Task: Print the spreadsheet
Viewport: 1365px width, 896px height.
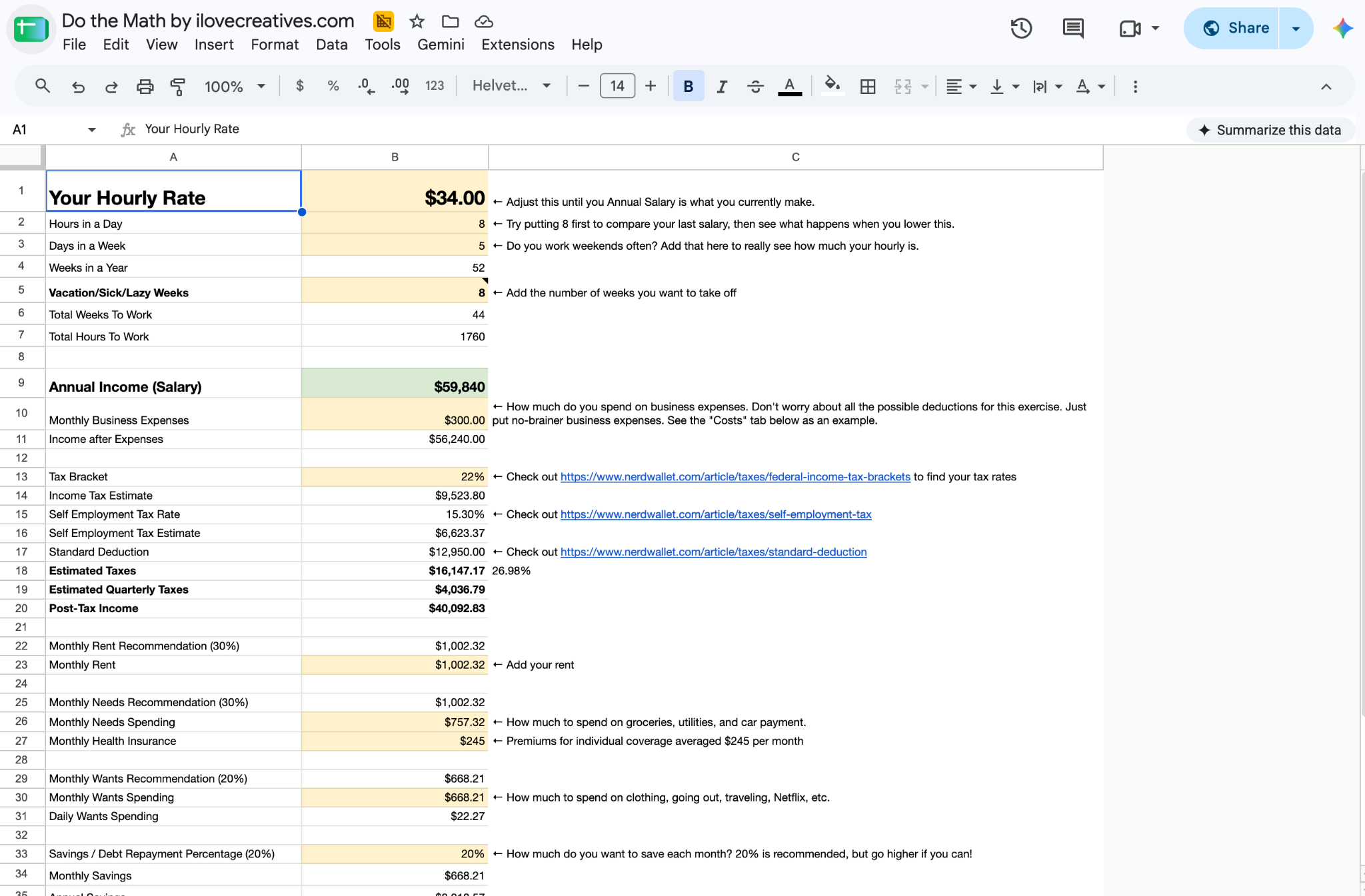Action: point(145,86)
